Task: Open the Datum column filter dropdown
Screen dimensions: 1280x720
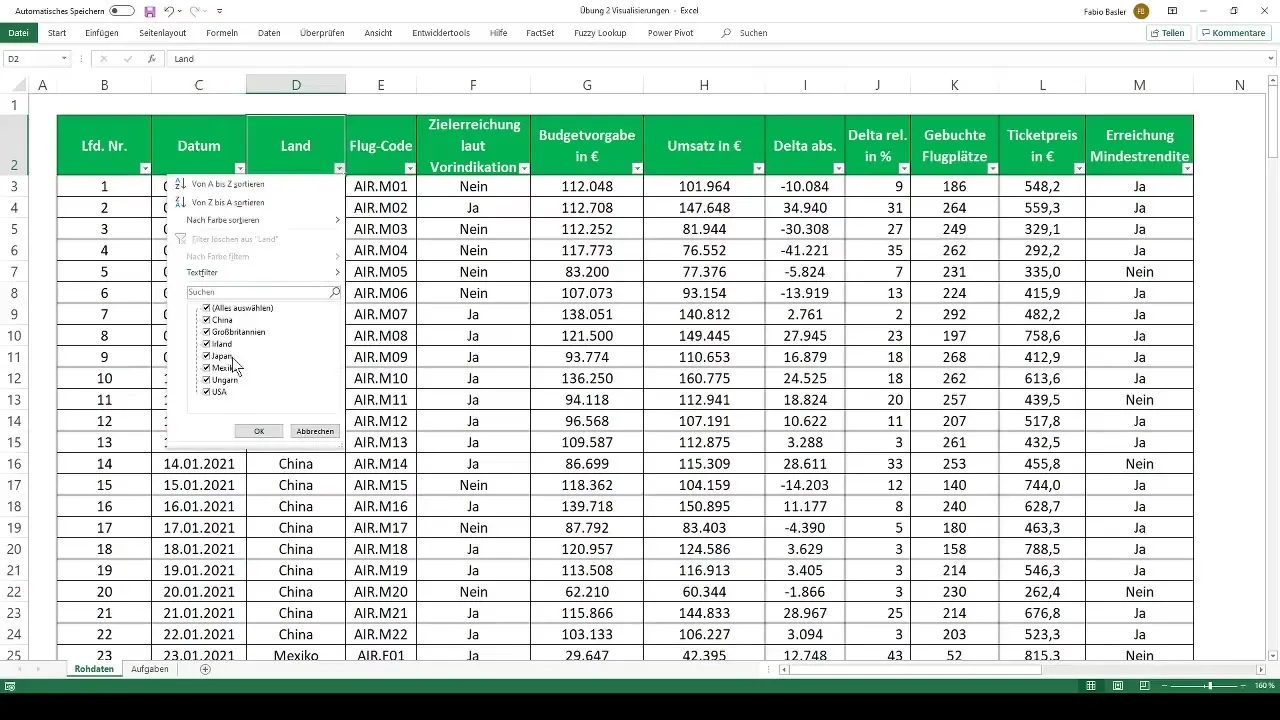Action: tap(239, 168)
